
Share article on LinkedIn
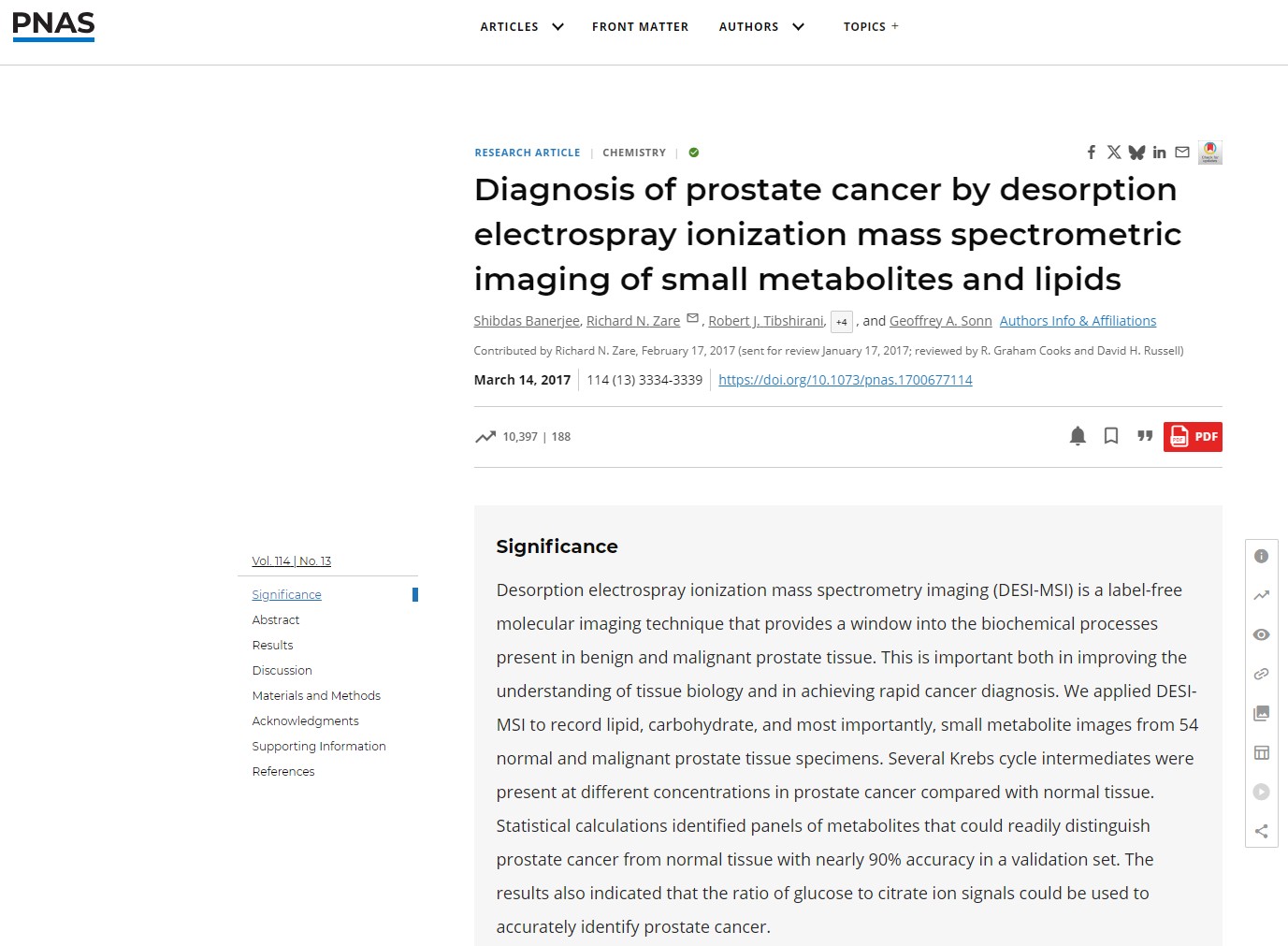point(1159,153)
